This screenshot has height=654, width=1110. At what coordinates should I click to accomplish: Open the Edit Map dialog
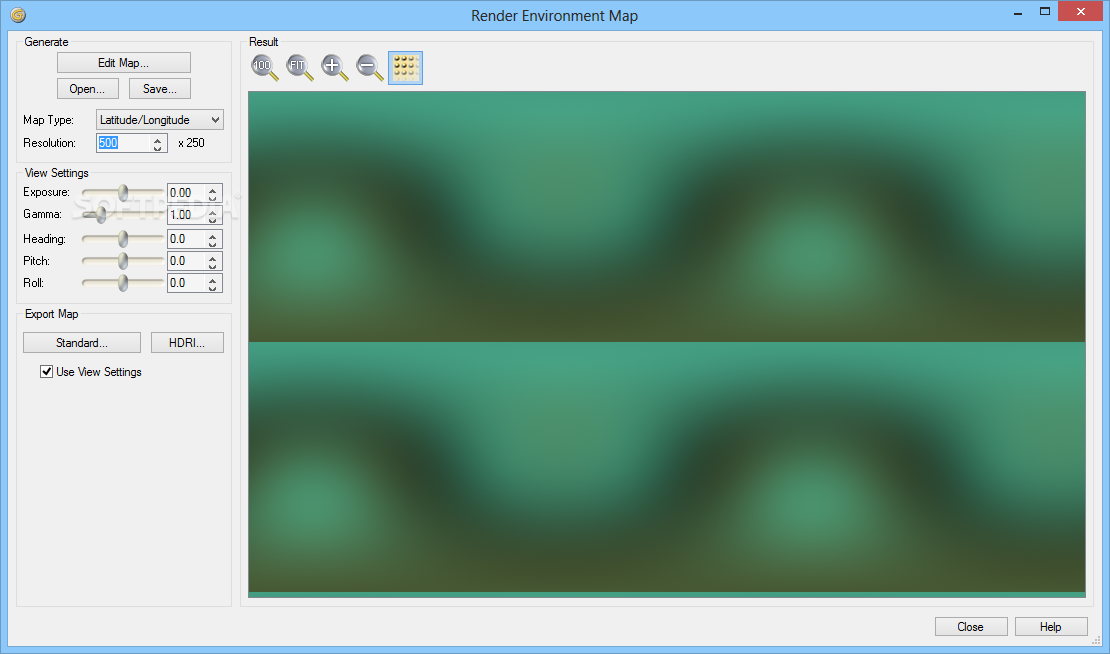point(124,63)
